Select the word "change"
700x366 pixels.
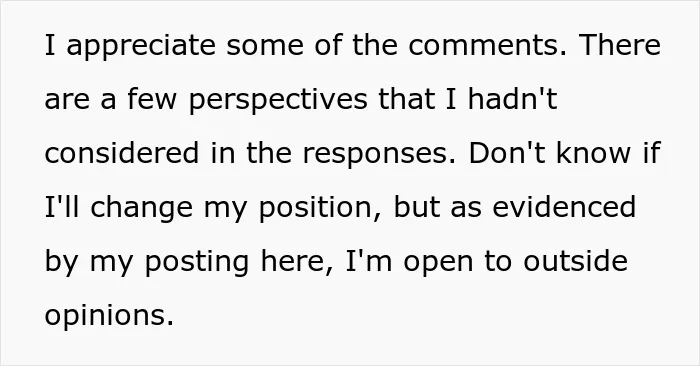(142, 209)
